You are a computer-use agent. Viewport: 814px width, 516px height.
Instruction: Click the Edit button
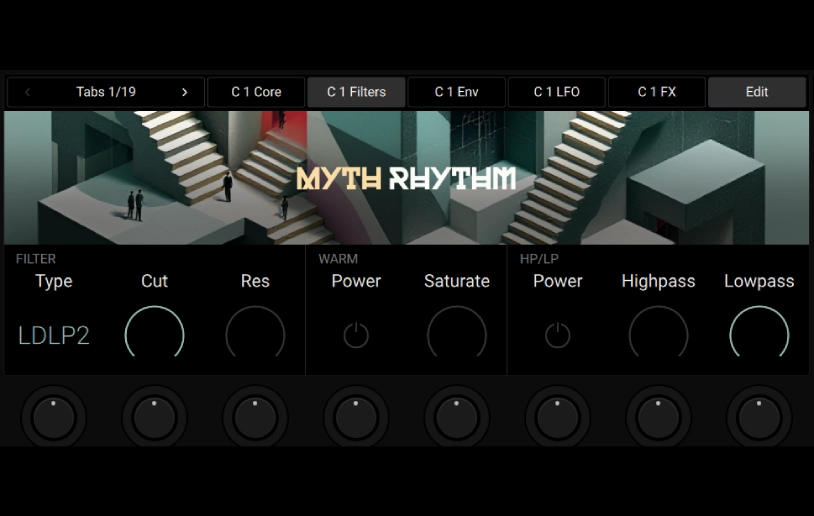coord(757,92)
